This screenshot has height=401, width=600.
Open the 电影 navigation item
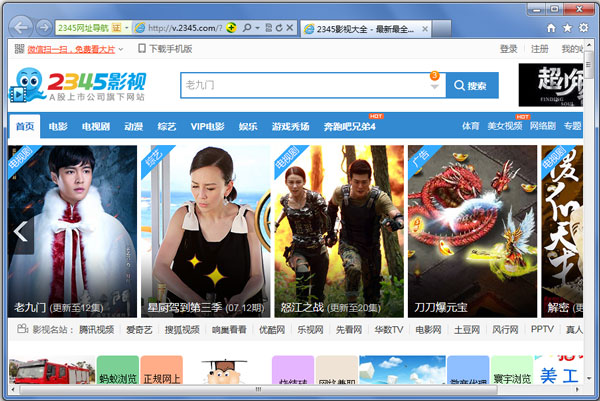(x=58, y=126)
